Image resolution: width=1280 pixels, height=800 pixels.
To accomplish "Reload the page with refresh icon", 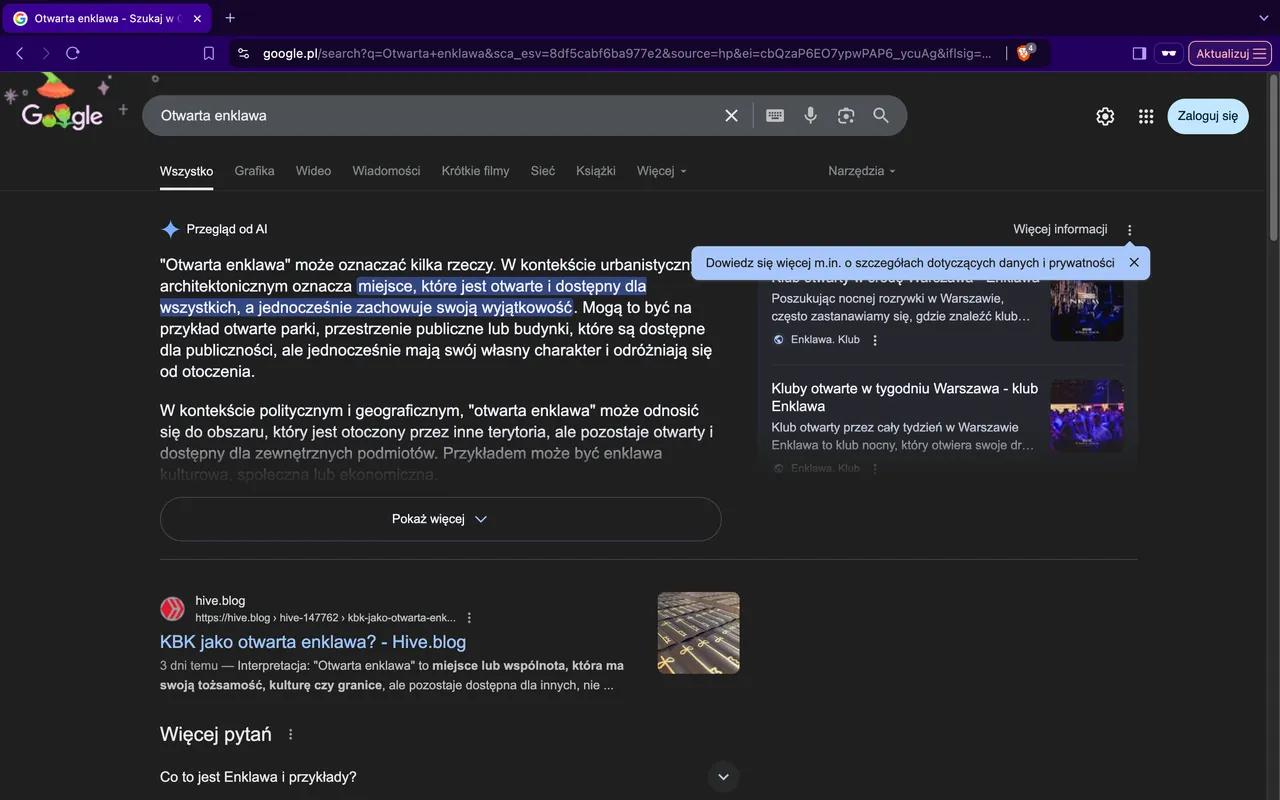I will pyautogui.click(x=73, y=53).
